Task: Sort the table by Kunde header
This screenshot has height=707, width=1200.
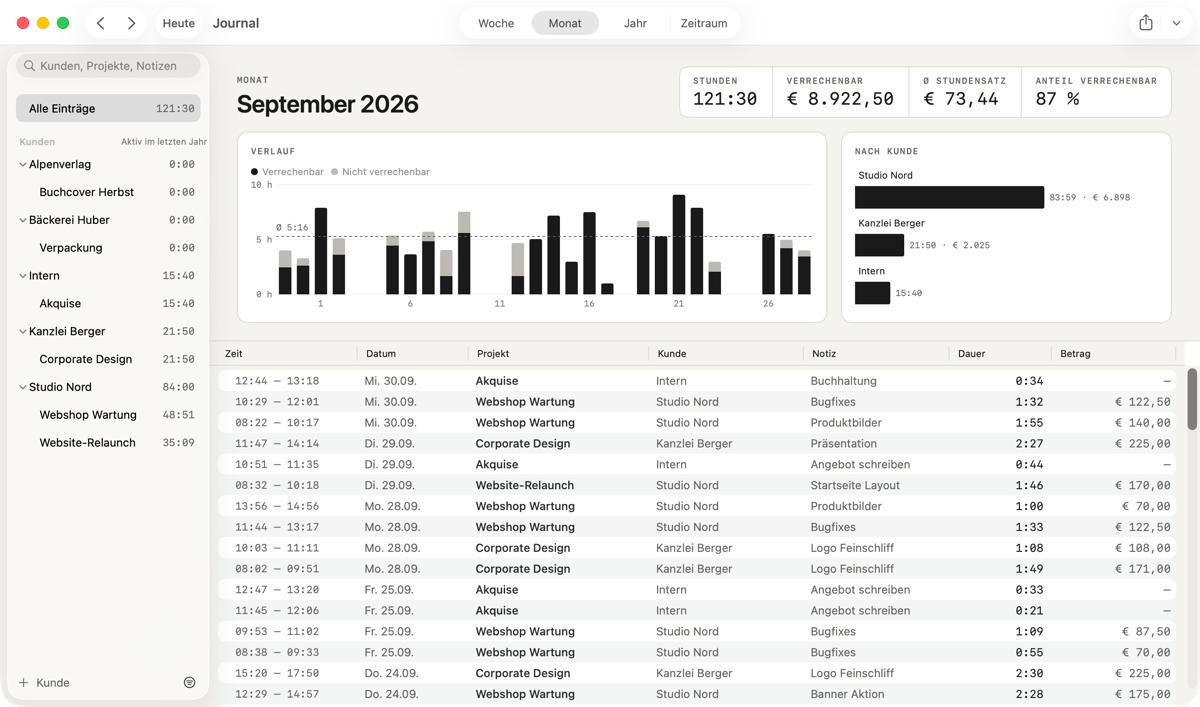Action: point(726,354)
